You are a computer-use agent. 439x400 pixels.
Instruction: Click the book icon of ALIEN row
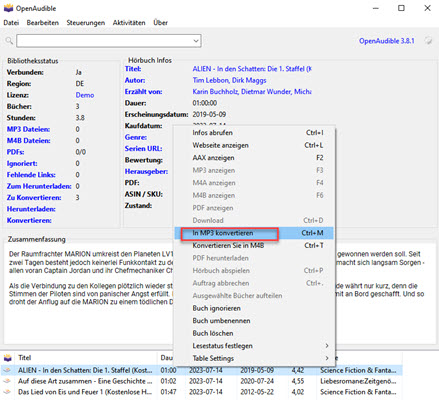click(x=7, y=370)
